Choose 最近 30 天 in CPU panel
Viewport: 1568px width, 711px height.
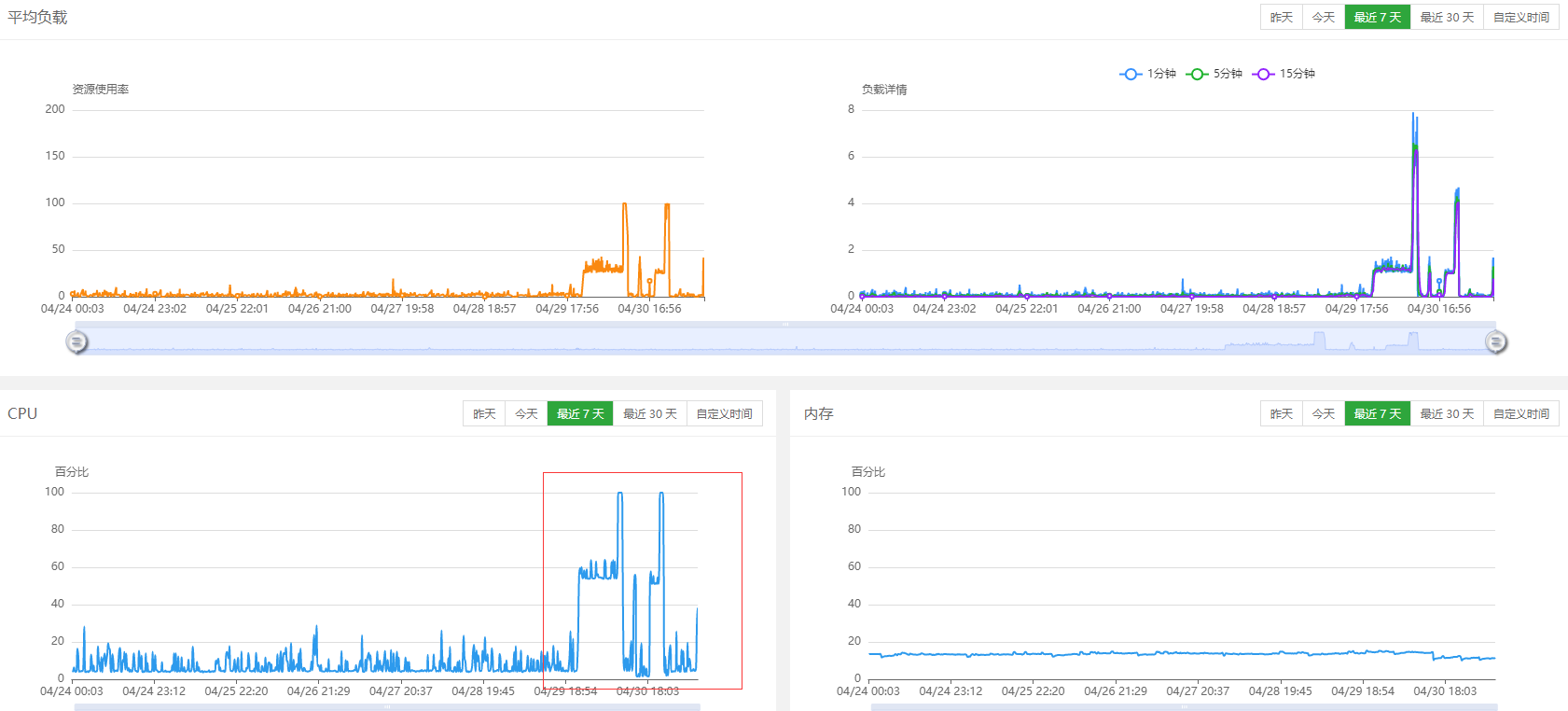coord(650,414)
